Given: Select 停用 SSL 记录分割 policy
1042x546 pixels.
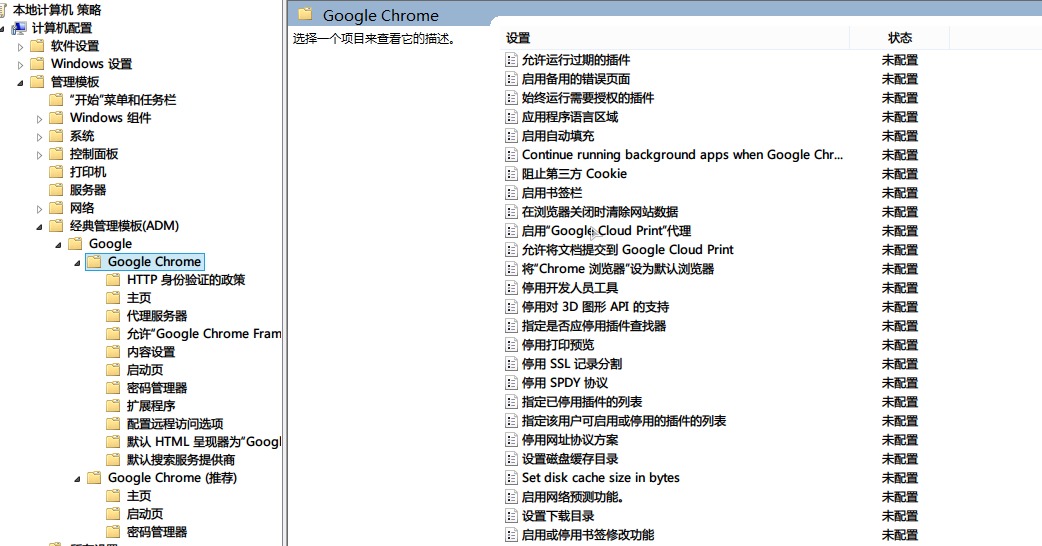Looking at the screenshot, I should click(x=572, y=364).
